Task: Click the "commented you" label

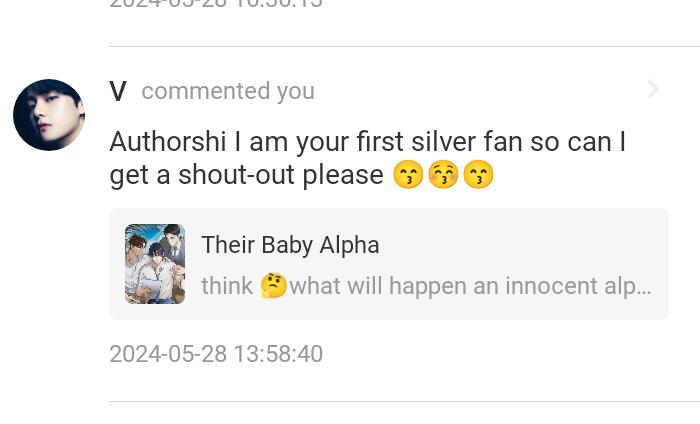Action: 228,91
